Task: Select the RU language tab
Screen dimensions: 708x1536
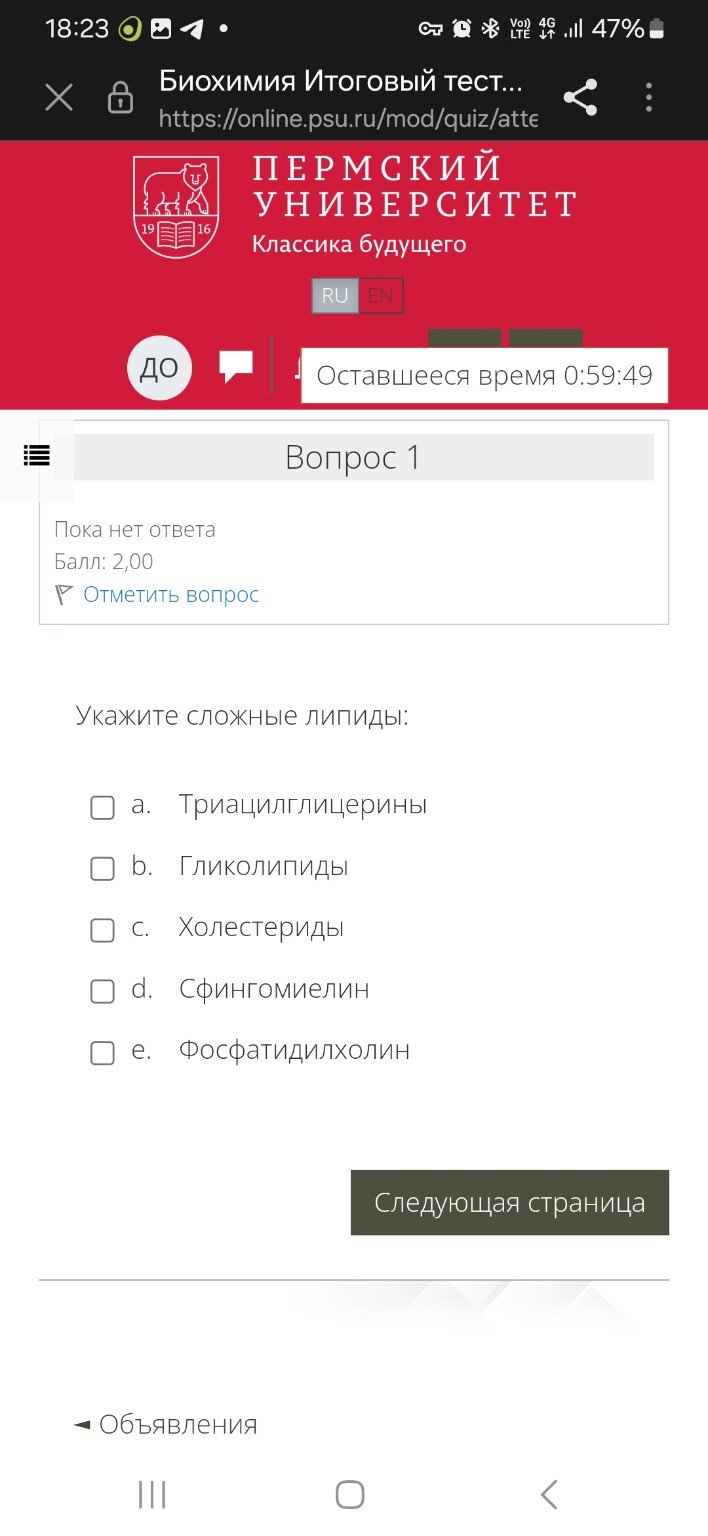Action: 334,295
